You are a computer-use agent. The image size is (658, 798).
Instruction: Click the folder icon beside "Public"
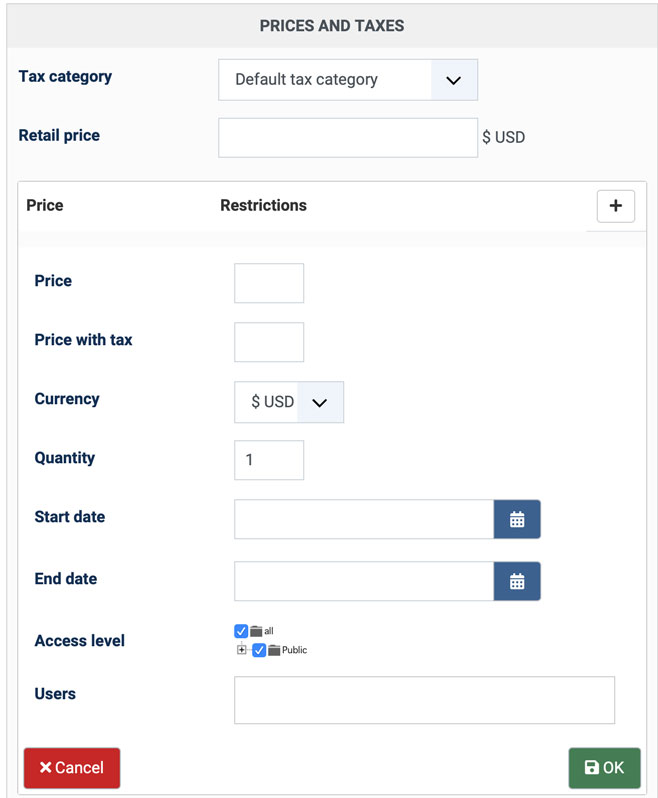point(274,650)
